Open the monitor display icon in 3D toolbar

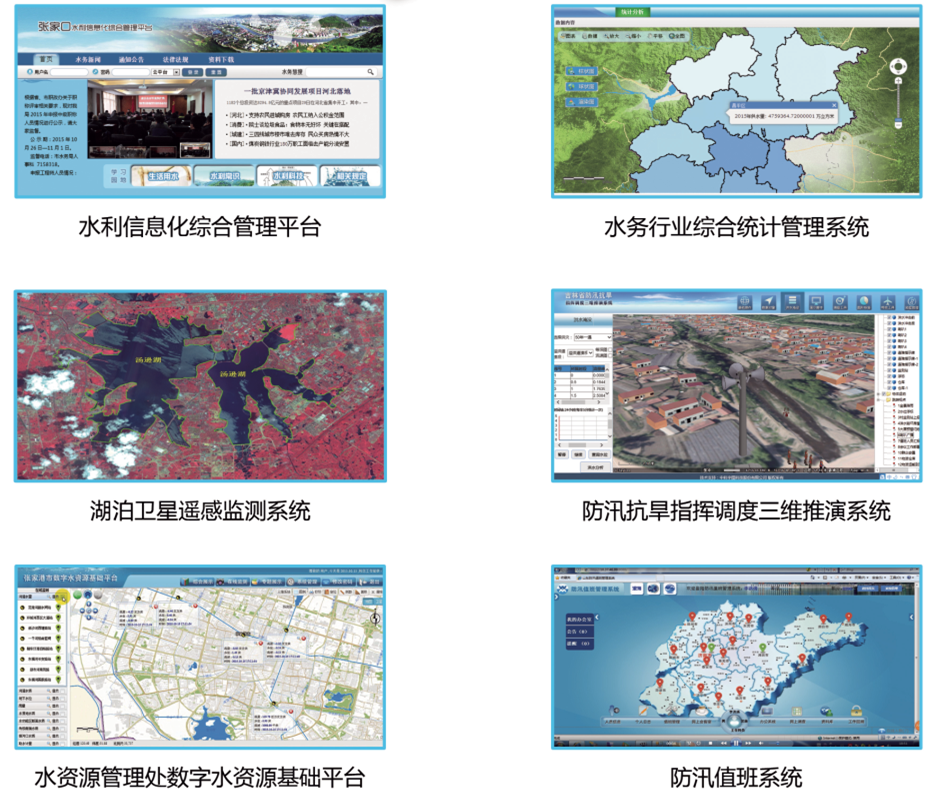(x=816, y=302)
